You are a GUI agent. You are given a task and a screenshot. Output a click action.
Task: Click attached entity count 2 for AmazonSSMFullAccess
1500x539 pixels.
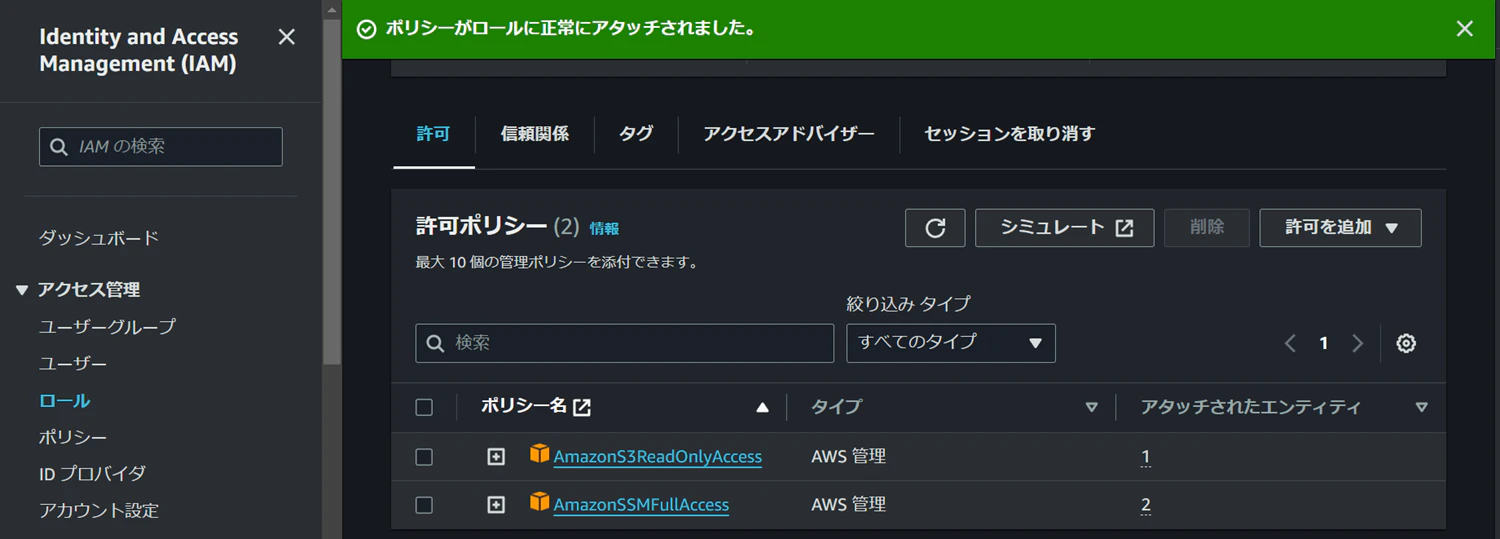(1146, 505)
